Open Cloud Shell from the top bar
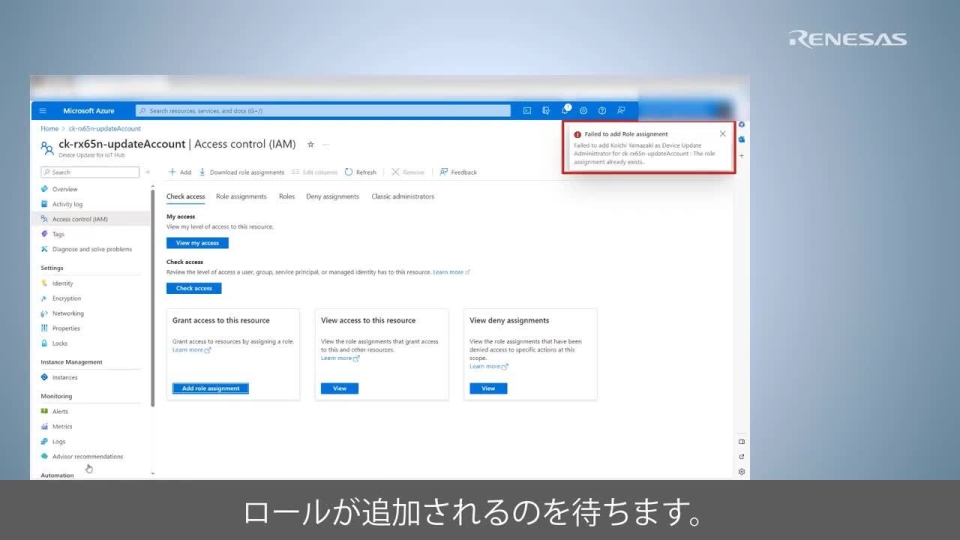The height and width of the screenshot is (540, 960). (x=527, y=111)
